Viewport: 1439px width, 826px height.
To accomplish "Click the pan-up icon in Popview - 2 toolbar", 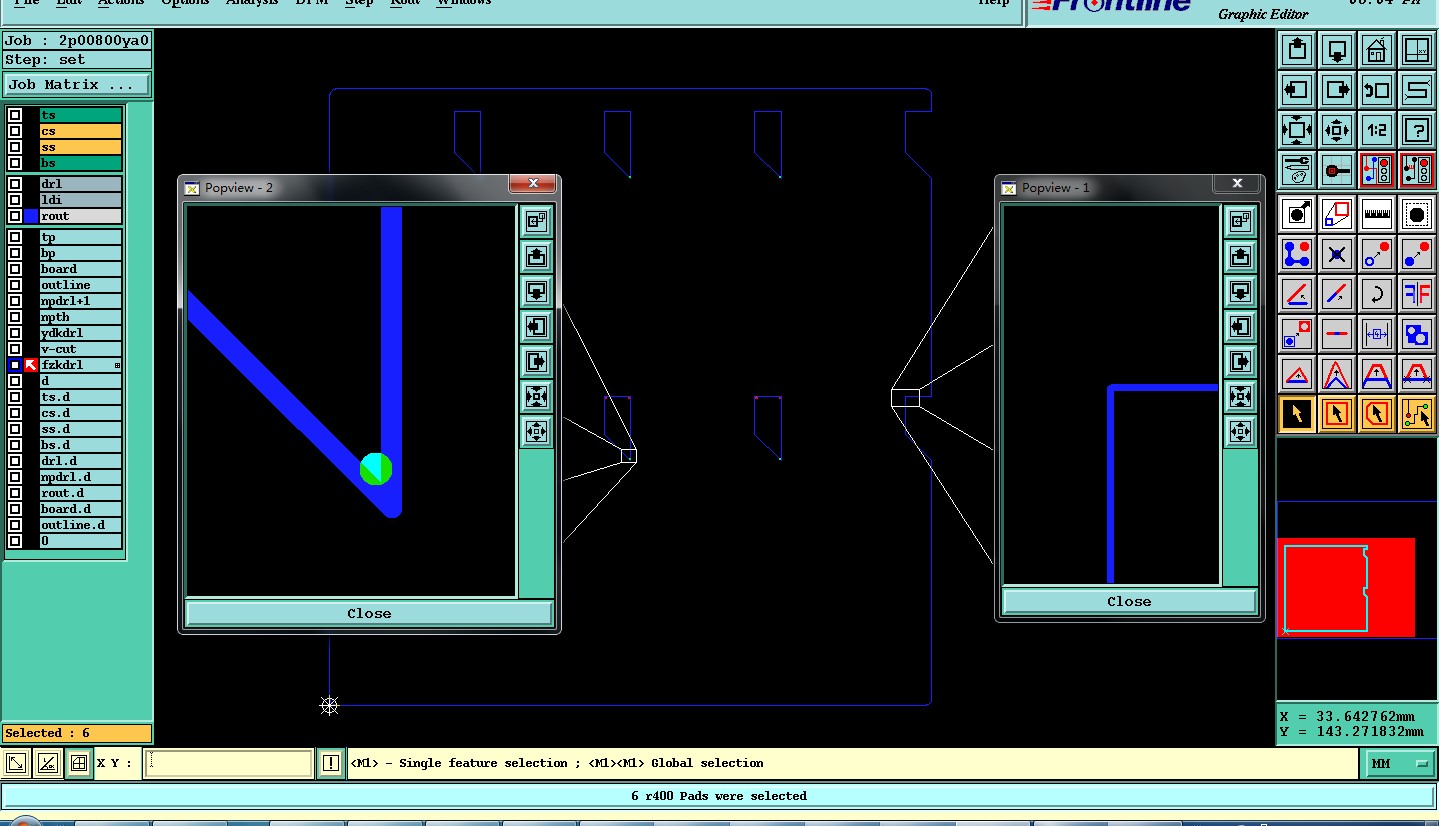I will 536,256.
